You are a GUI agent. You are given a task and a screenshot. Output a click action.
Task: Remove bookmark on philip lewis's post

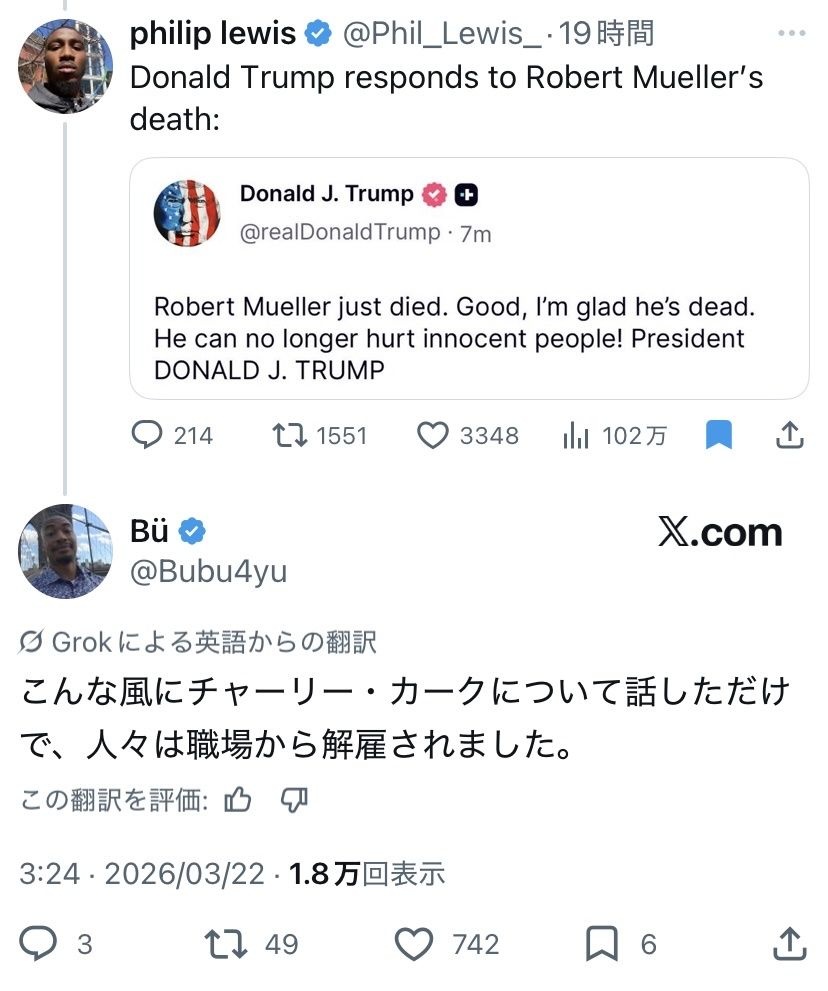pyautogui.click(x=719, y=436)
